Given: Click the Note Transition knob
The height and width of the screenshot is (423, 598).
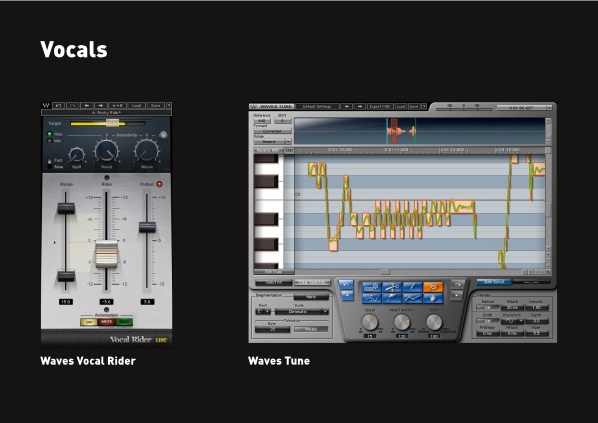Looking at the screenshot, I should point(402,322).
